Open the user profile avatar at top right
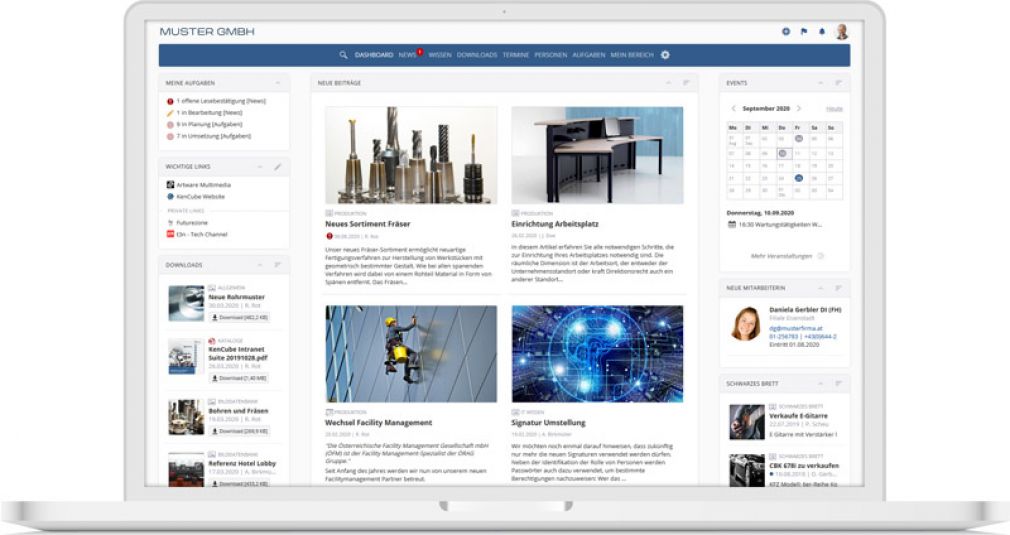The image size is (1010, 535). [x=842, y=32]
